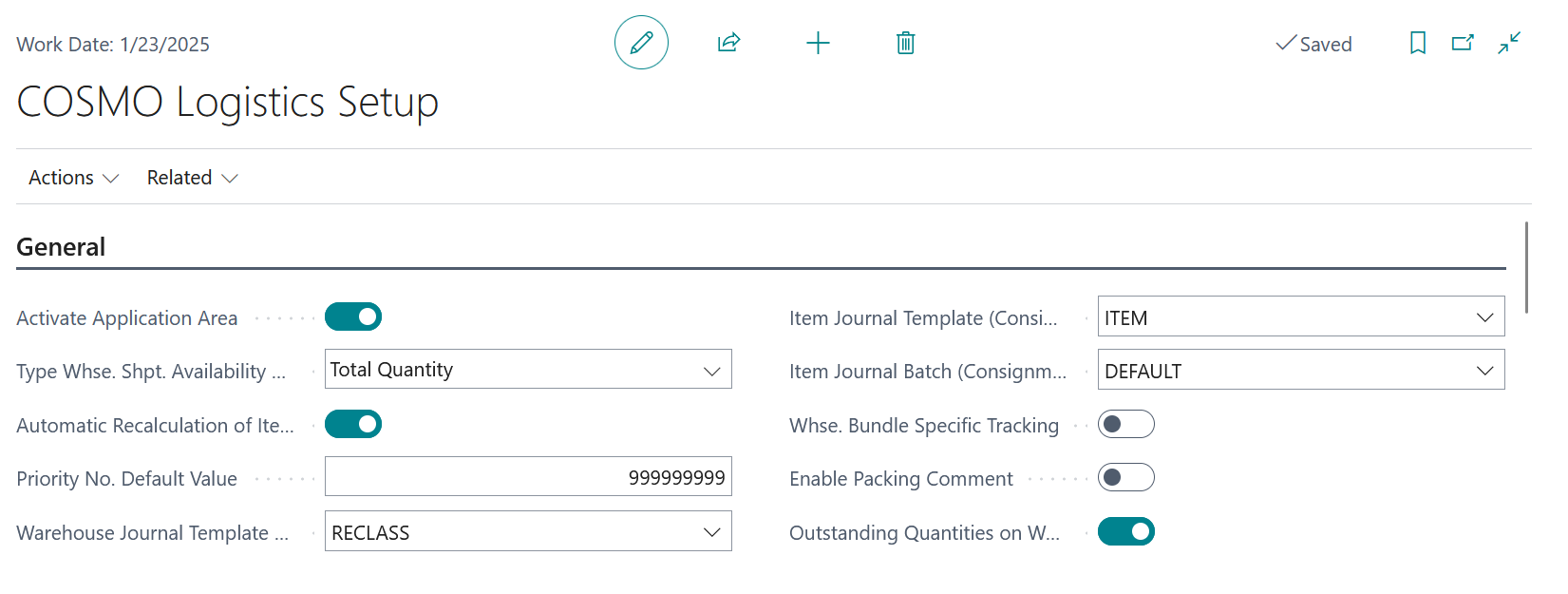Viewport: 1568px width, 594px height.
Task: Toggle Activate Application Area switch
Action: coord(353,316)
